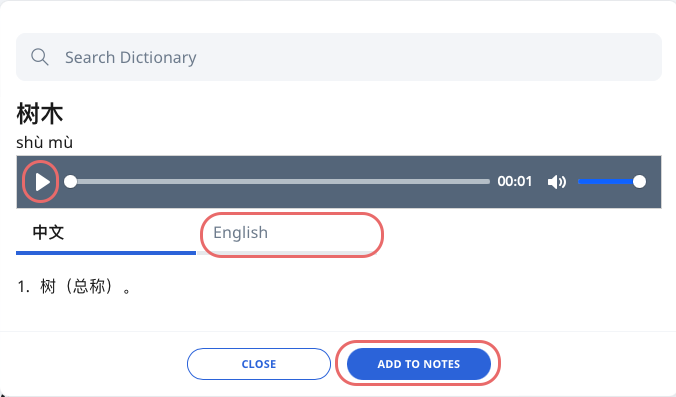Click the gray audio progress track
Viewport: 676px width, 397px height.
click(282, 181)
